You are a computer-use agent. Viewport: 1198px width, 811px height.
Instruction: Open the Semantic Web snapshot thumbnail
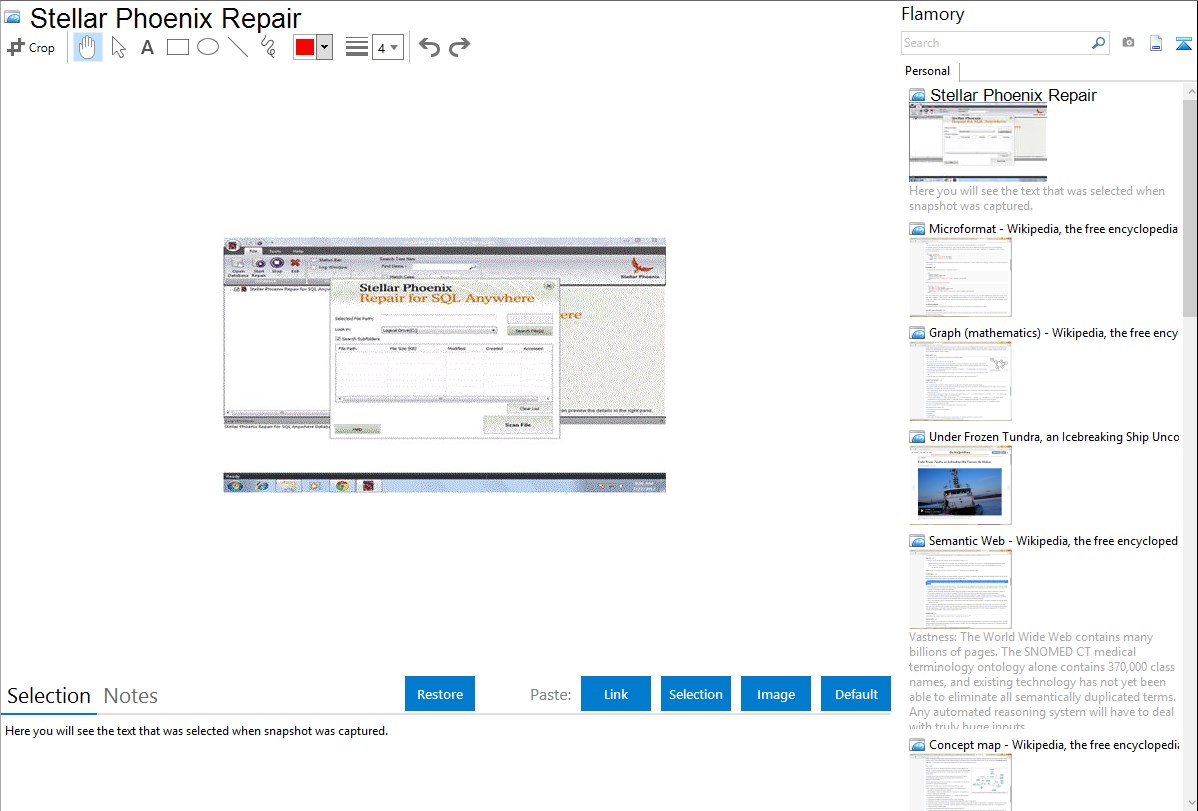click(x=960, y=589)
